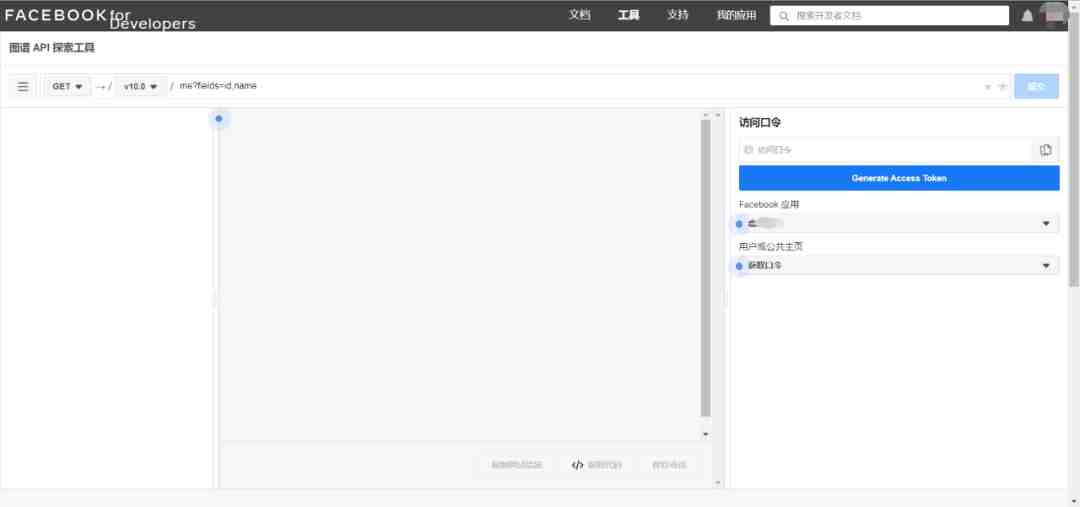The width and height of the screenshot is (1080, 507).
Task: Click the user profile avatar
Action: click(1055, 15)
